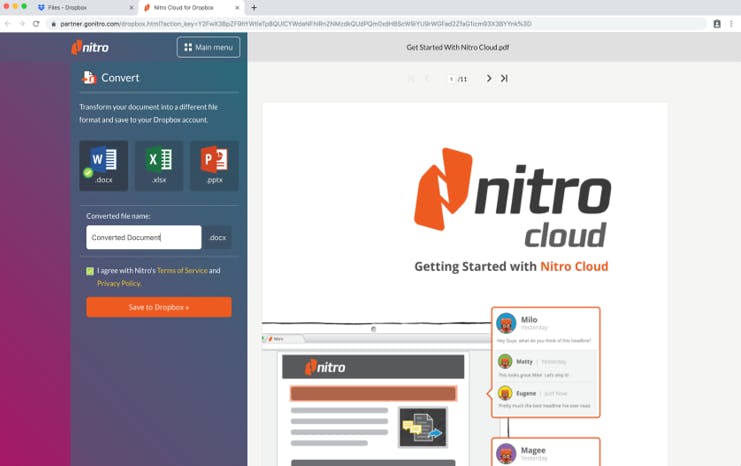The image size is (741, 466).
Task: Click the document conversion icon in preview illustration
Action: coord(422,427)
